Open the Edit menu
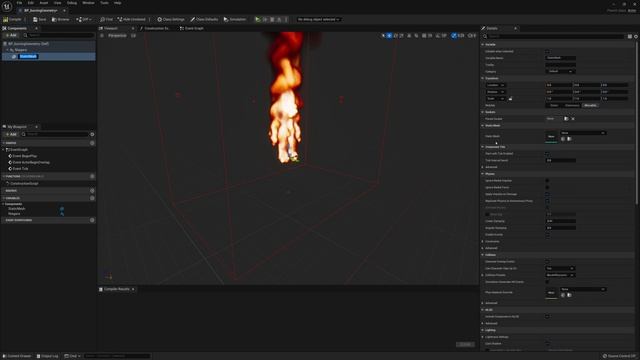640x360 pixels. 31,3
